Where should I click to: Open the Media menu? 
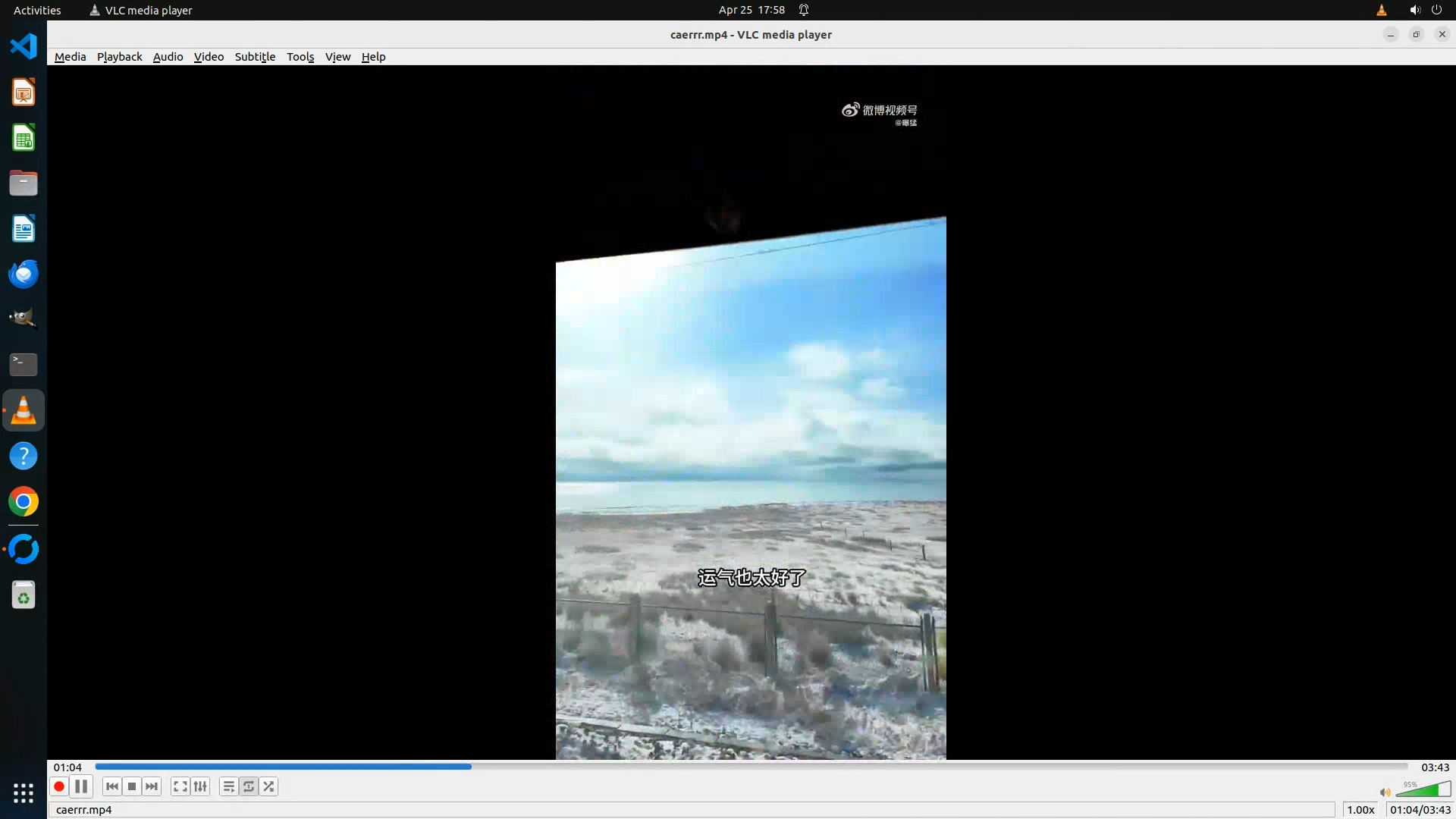pyautogui.click(x=70, y=57)
